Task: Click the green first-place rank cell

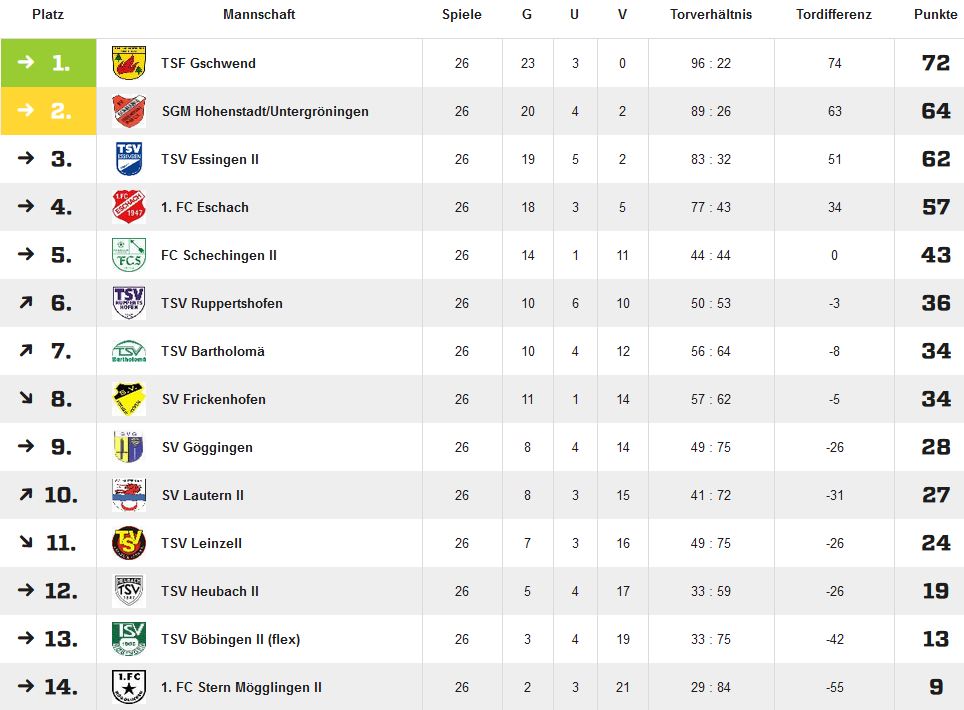Action: pos(49,63)
